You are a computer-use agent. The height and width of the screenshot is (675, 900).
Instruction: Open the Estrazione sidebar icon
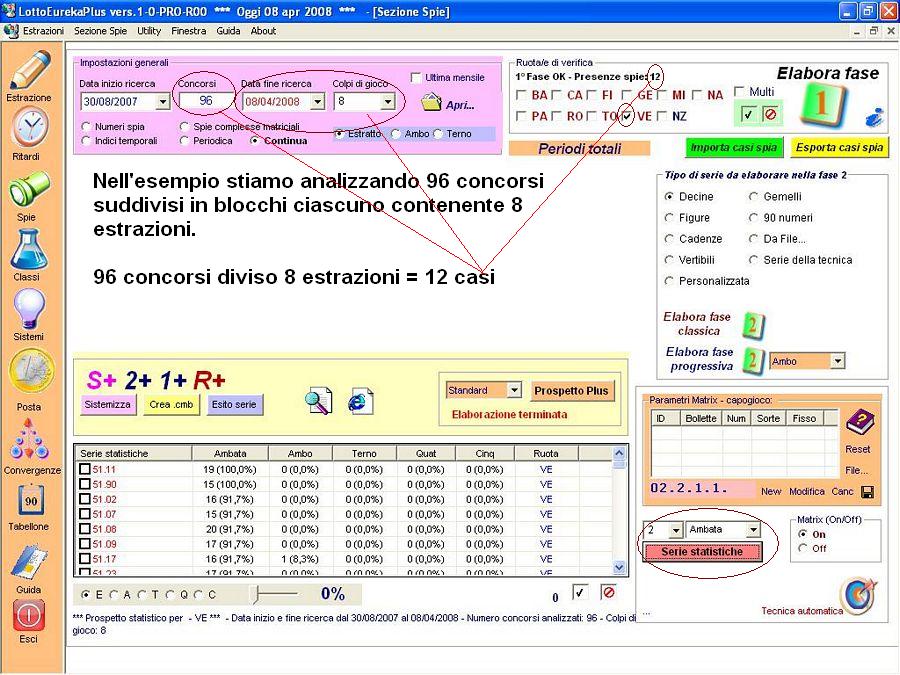tap(30, 70)
